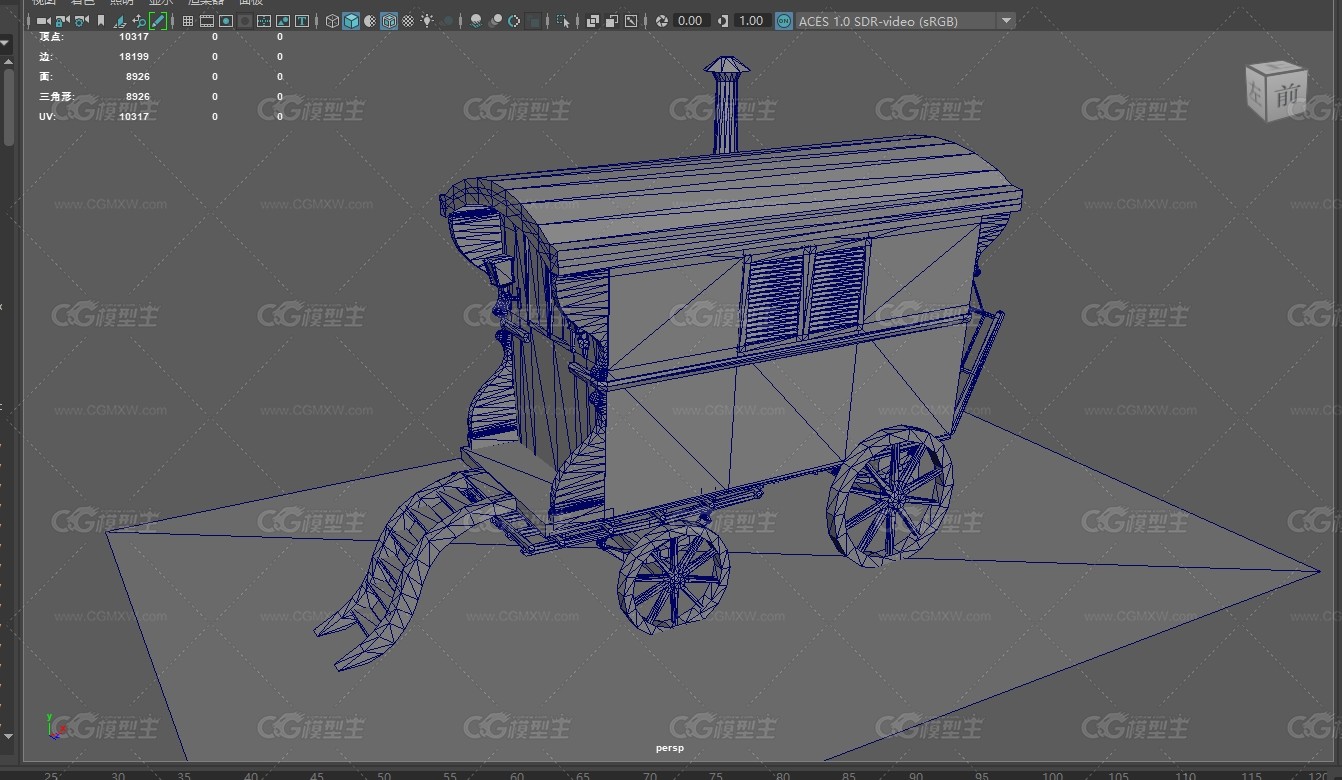Toggle the Field Chart display
This screenshot has width=1342, height=780.
click(263, 21)
